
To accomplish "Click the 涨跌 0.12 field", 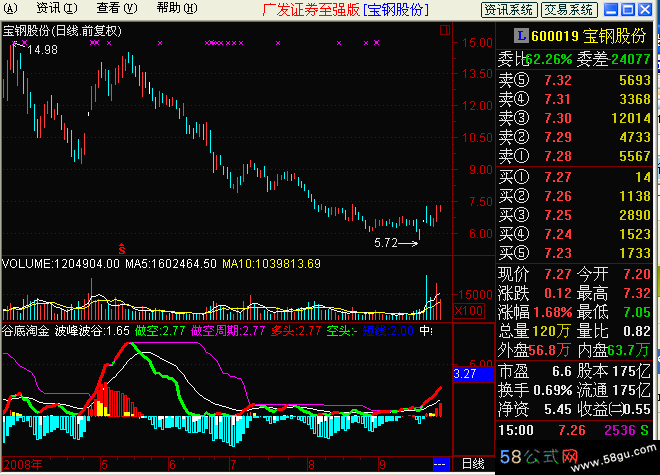I will point(535,293).
